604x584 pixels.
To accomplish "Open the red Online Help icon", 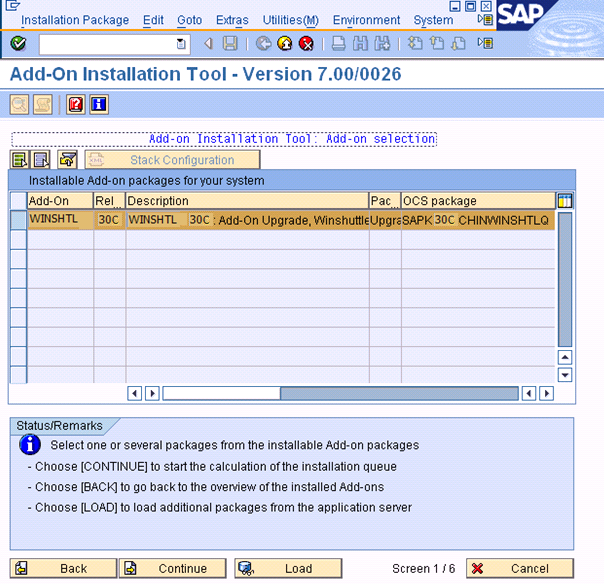I will coord(76,104).
